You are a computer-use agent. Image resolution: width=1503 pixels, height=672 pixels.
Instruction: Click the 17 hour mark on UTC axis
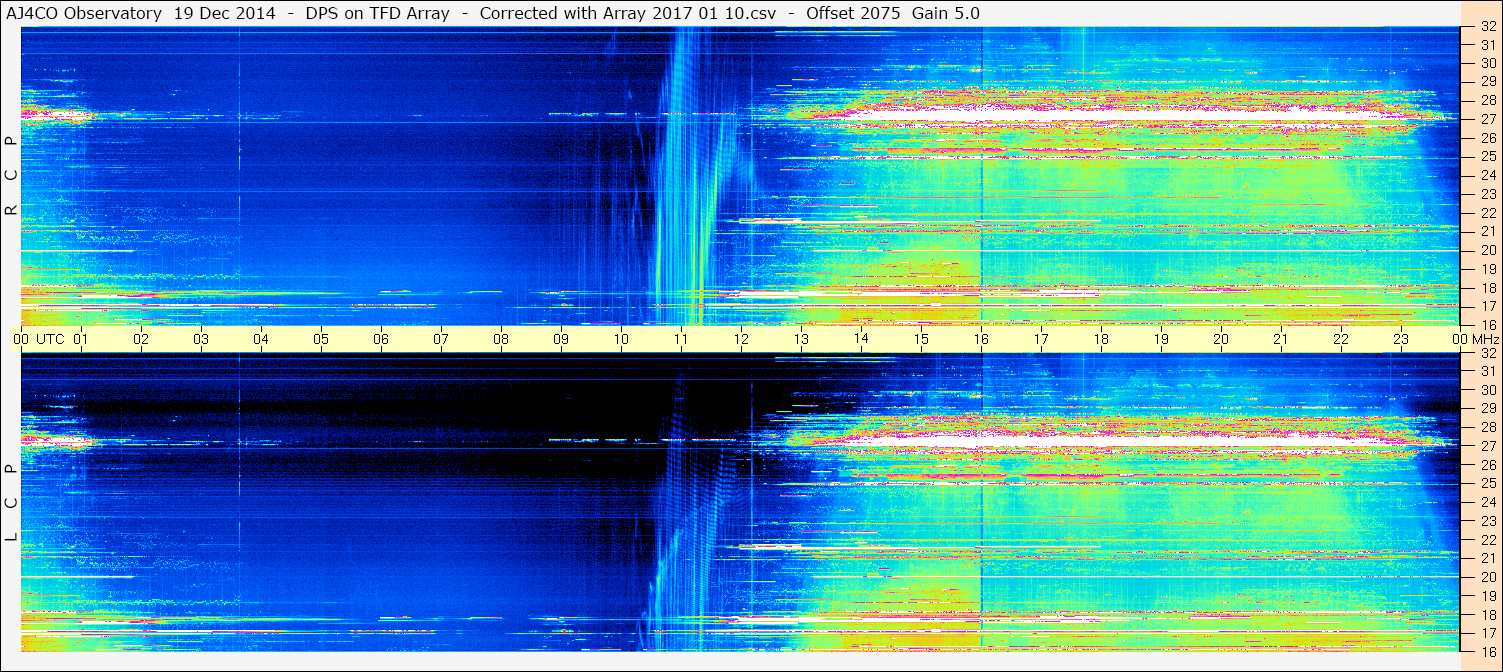pos(1041,339)
